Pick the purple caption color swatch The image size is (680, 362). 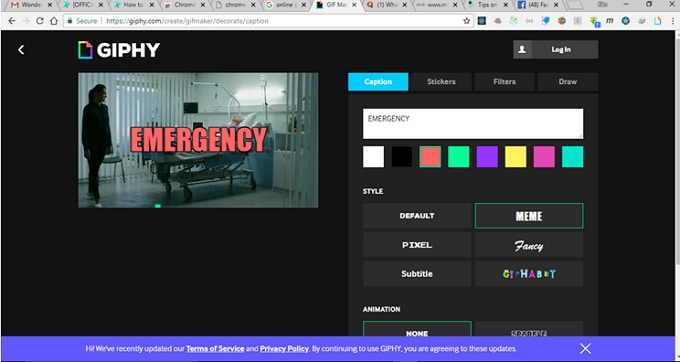click(487, 157)
